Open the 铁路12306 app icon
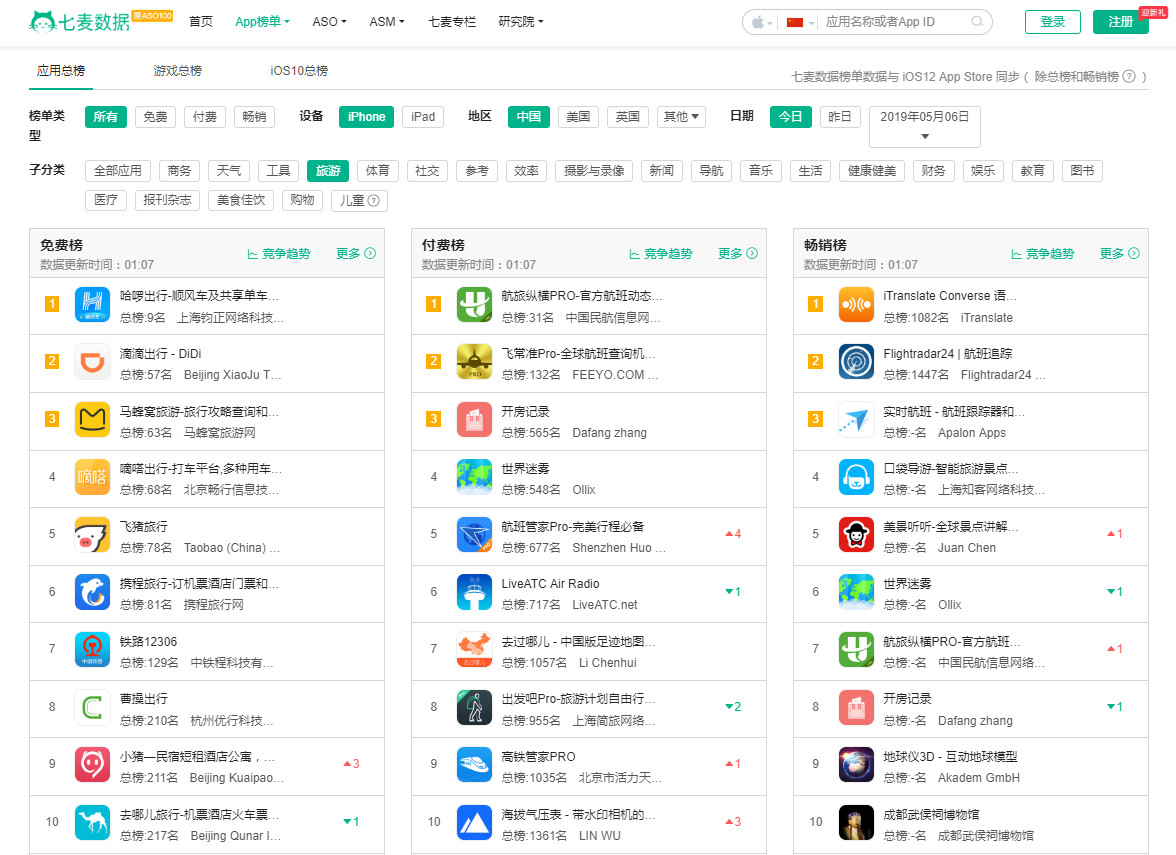The height and width of the screenshot is (855, 1176). [92, 650]
